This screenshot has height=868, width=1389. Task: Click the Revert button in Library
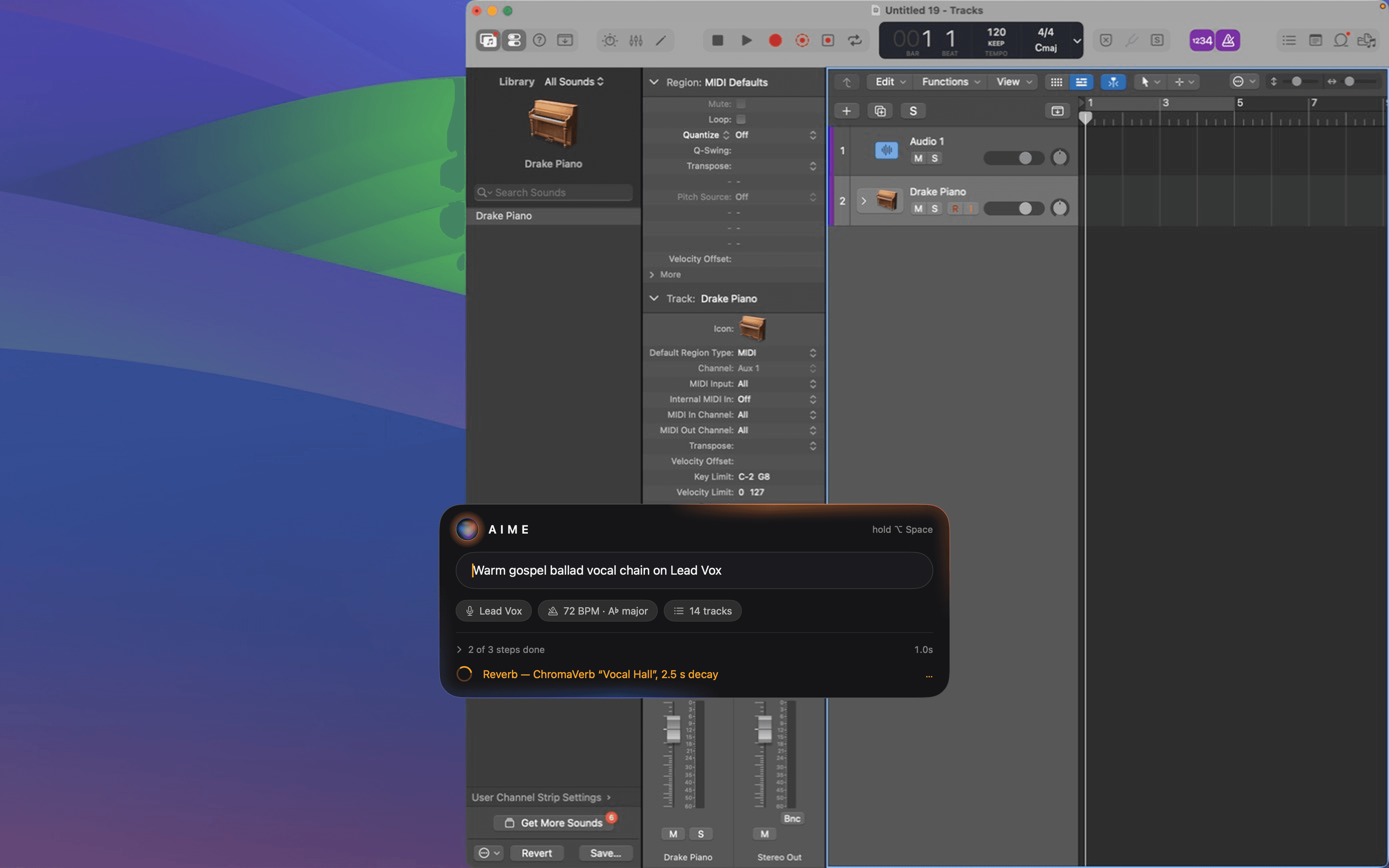(537, 853)
